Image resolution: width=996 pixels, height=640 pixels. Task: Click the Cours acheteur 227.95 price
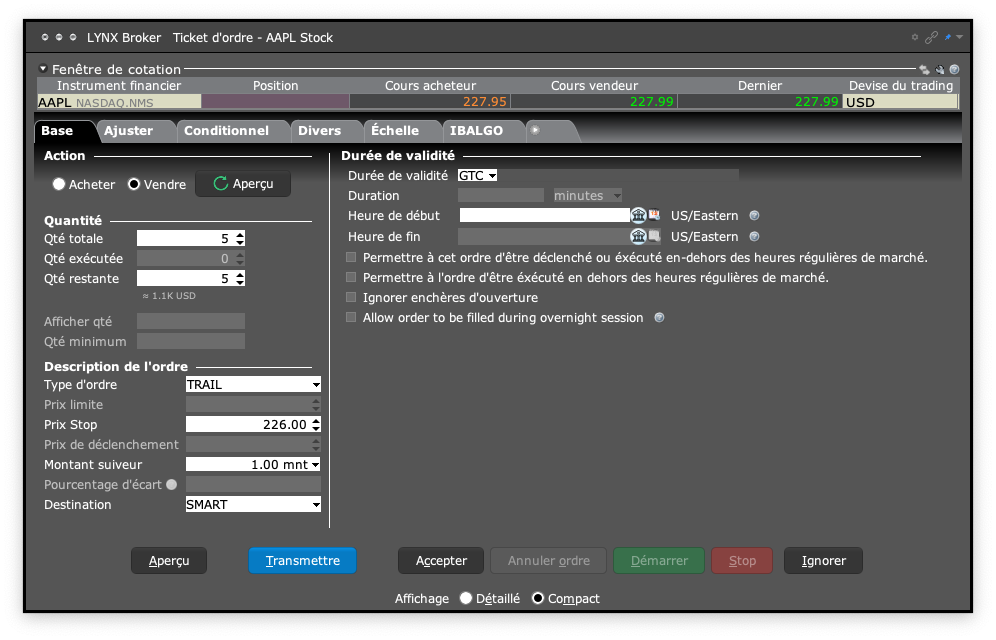[430, 102]
